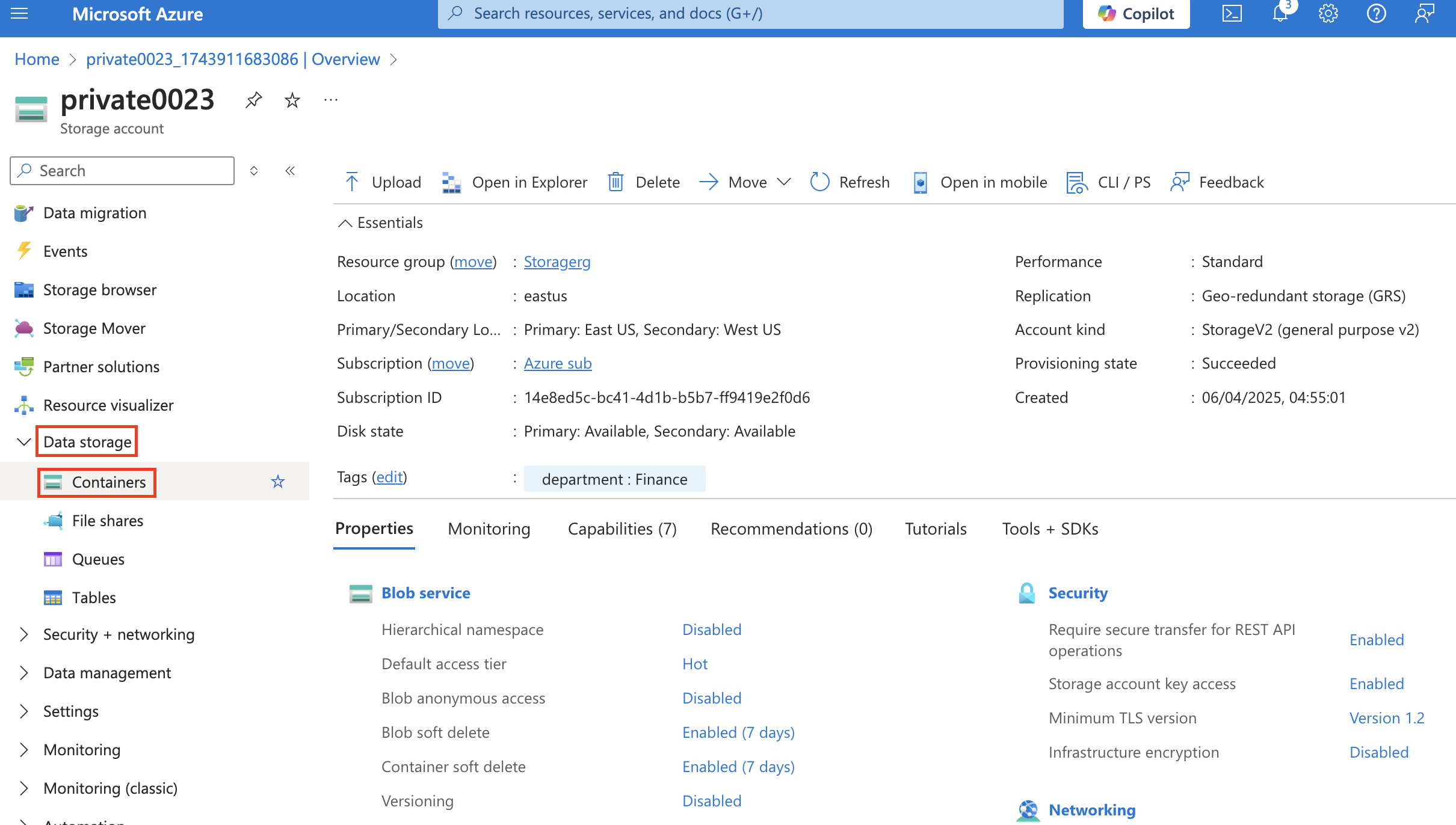Select the department : Finance tag

[614, 479]
